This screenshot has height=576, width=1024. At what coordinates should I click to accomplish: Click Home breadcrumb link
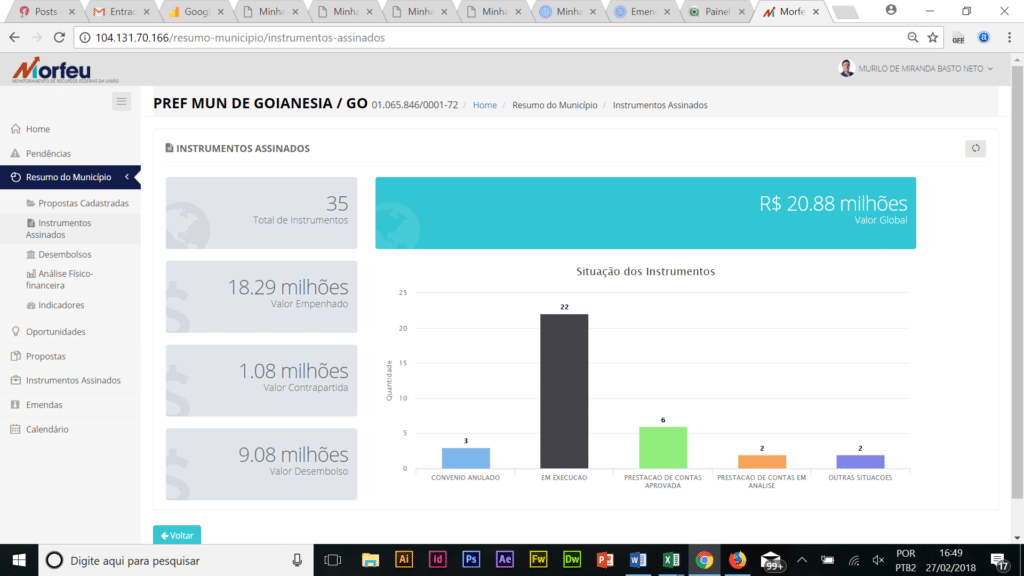tap(484, 105)
